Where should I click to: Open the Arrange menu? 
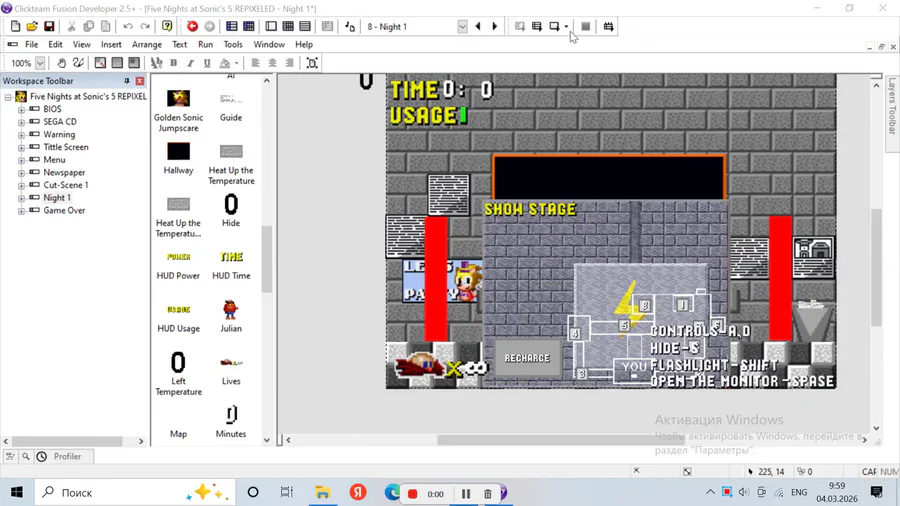[x=146, y=44]
